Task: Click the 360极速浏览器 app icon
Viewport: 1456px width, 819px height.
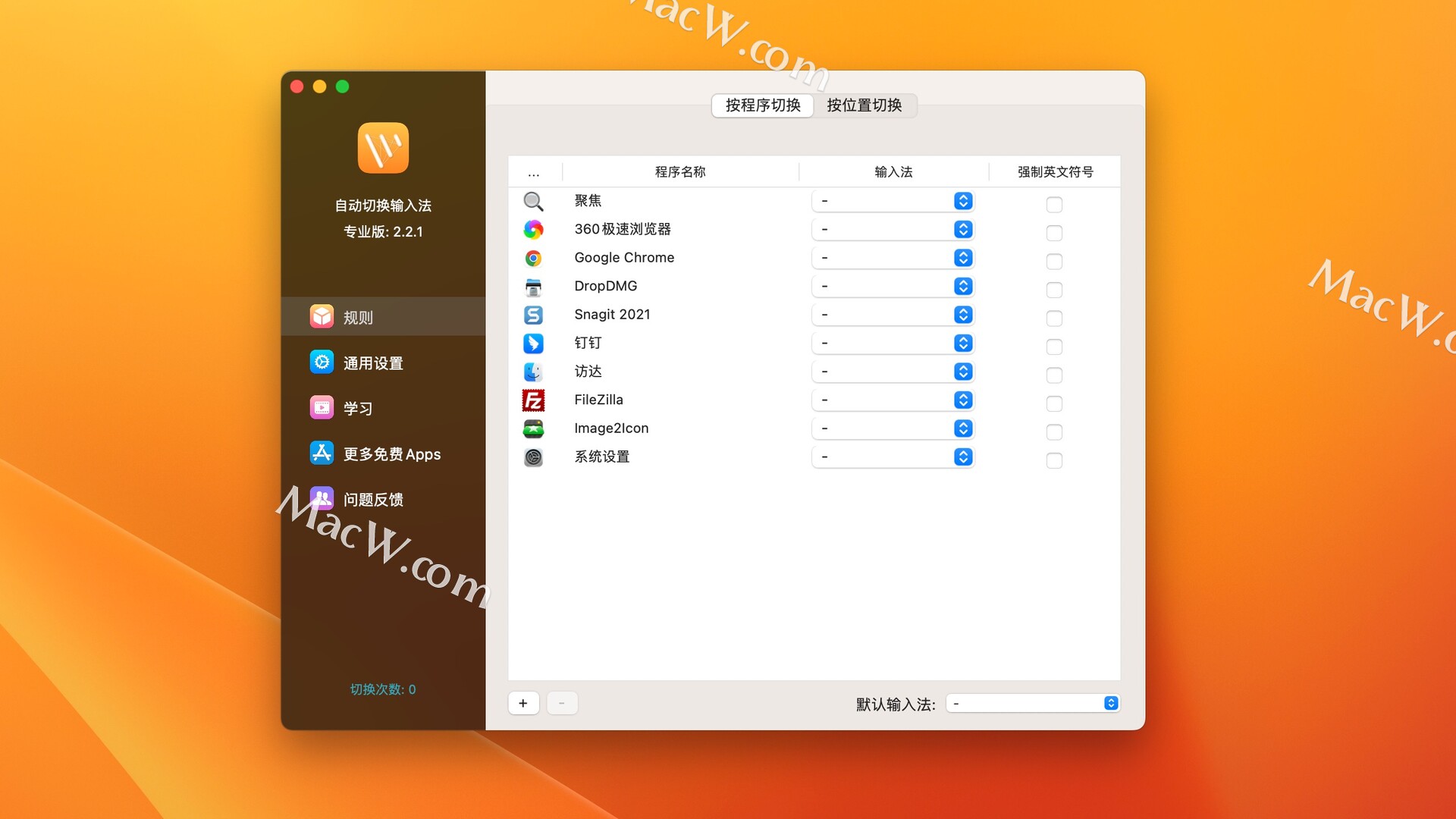Action: (x=533, y=229)
